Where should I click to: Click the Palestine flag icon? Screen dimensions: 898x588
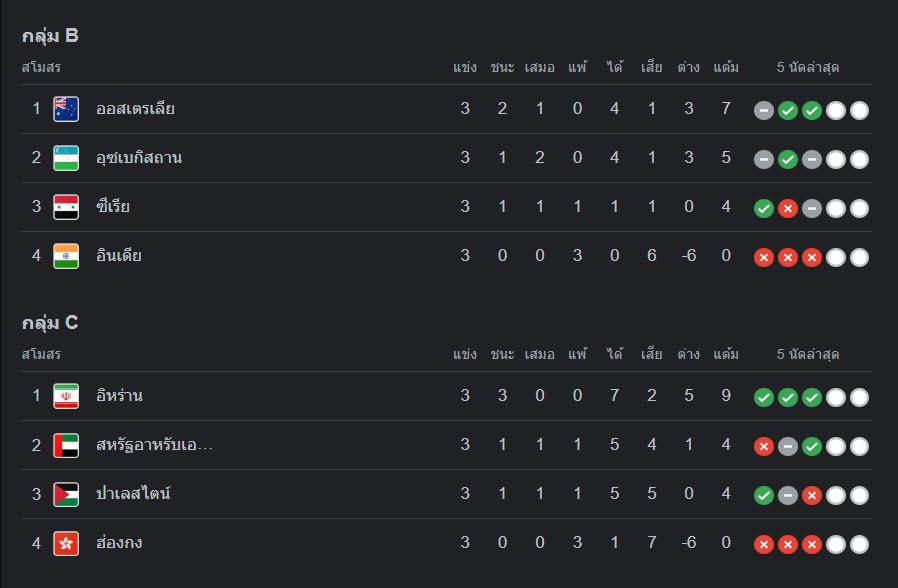point(66,494)
